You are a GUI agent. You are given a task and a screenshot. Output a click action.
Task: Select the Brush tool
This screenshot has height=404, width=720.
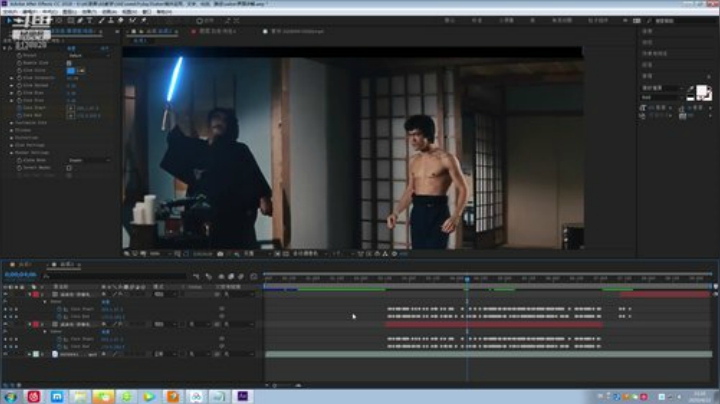(x=101, y=21)
